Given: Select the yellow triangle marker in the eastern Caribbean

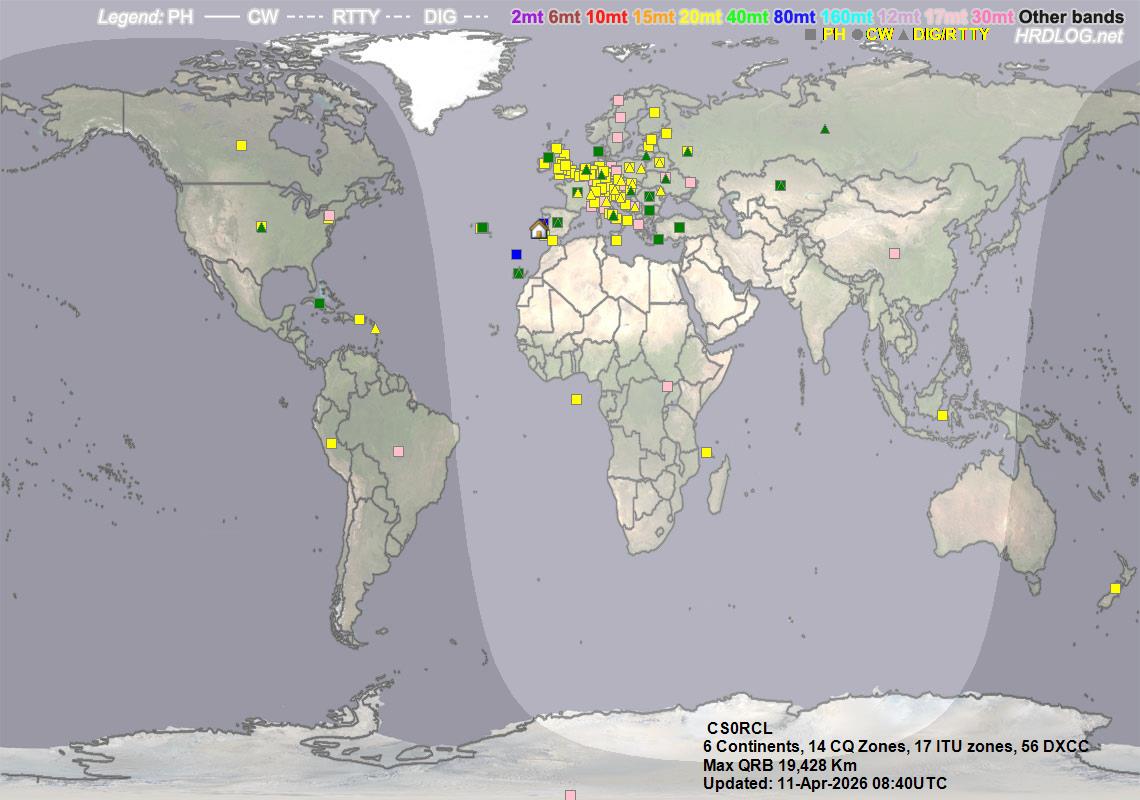Looking at the screenshot, I should [x=376, y=328].
